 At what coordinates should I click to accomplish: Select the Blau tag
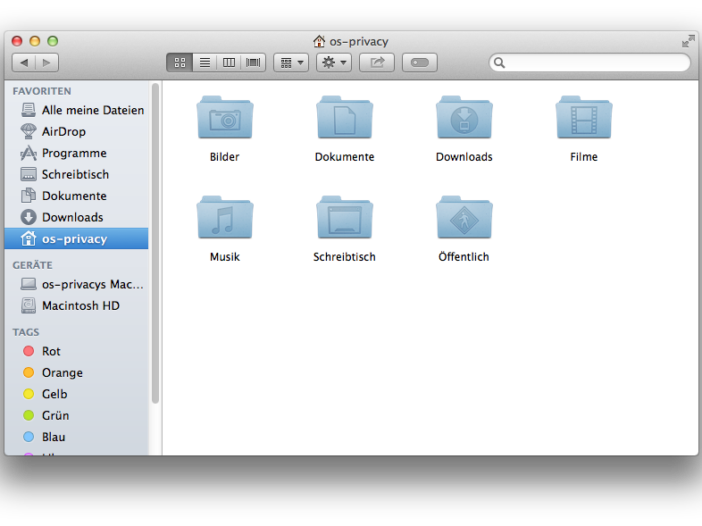pos(77,437)
